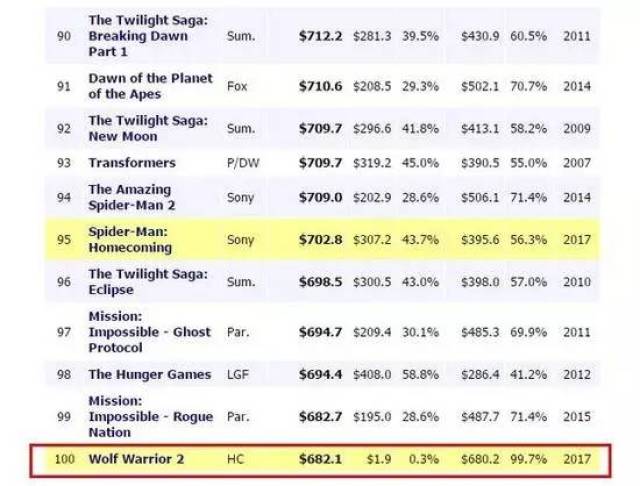The image size is (640, 486).
Task: Open the Wolf Warrior 2 movie link
Action: tap(136, 459)
